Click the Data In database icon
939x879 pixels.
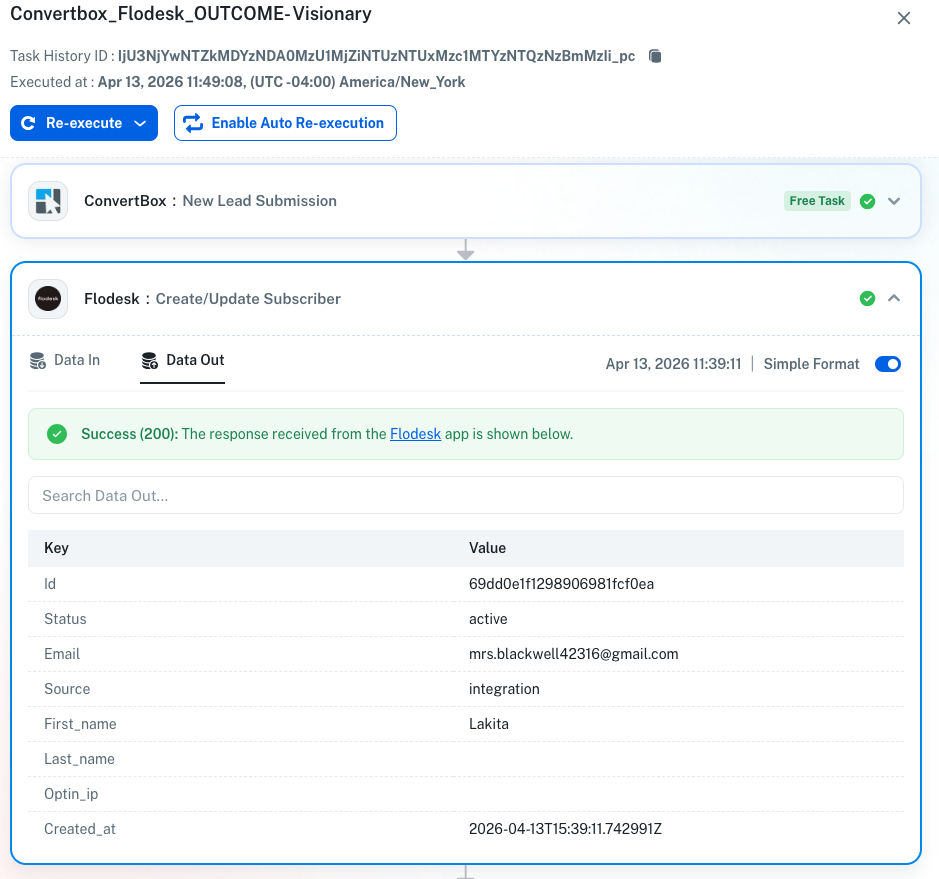(38, 361)
